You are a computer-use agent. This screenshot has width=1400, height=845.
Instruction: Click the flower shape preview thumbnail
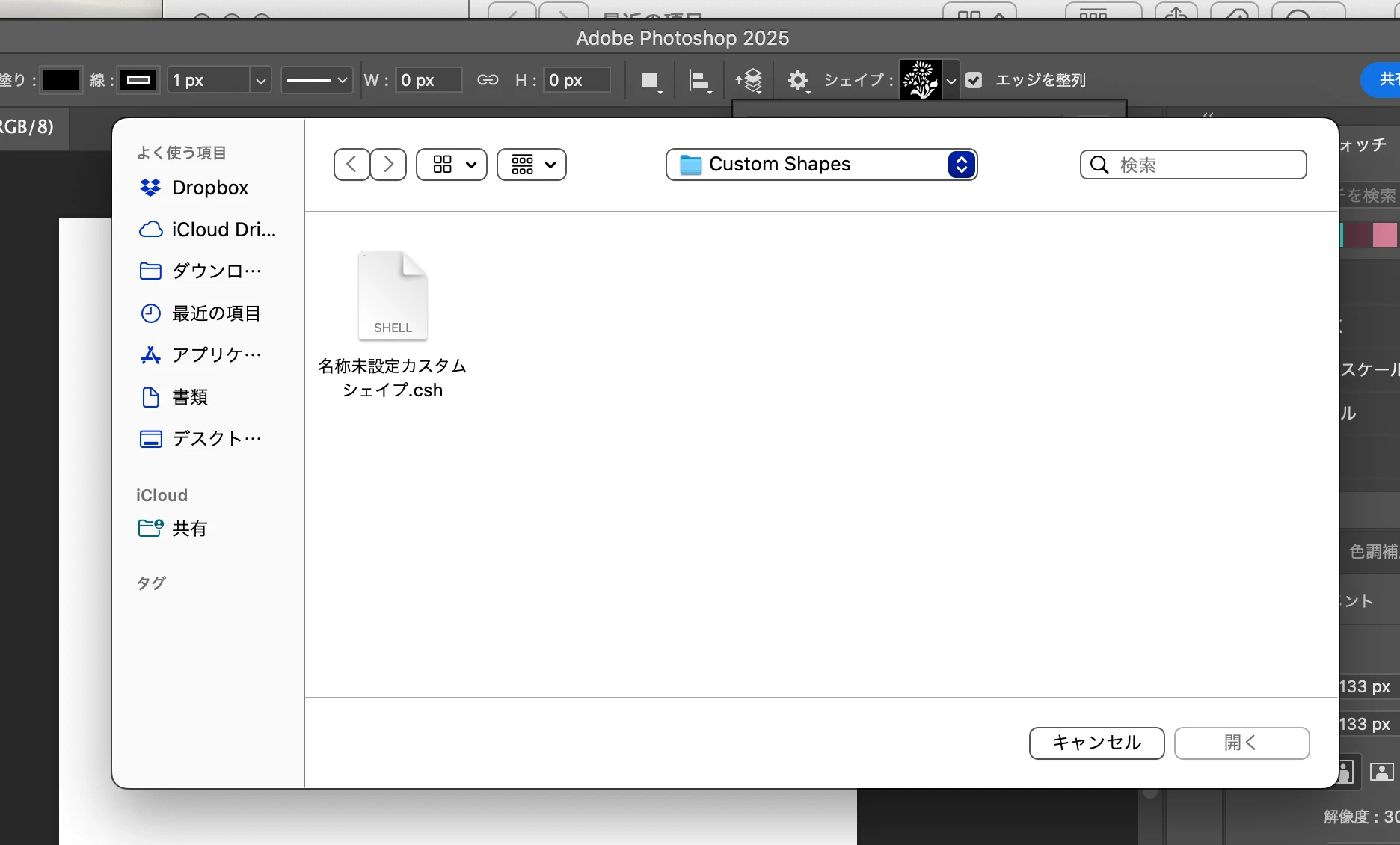[x=921, y=80]
